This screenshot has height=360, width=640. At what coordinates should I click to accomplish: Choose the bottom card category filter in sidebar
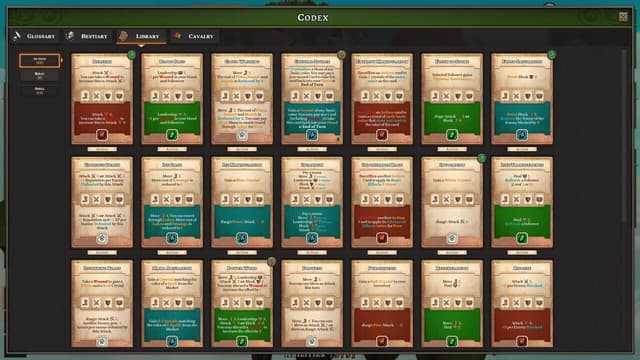40,90
